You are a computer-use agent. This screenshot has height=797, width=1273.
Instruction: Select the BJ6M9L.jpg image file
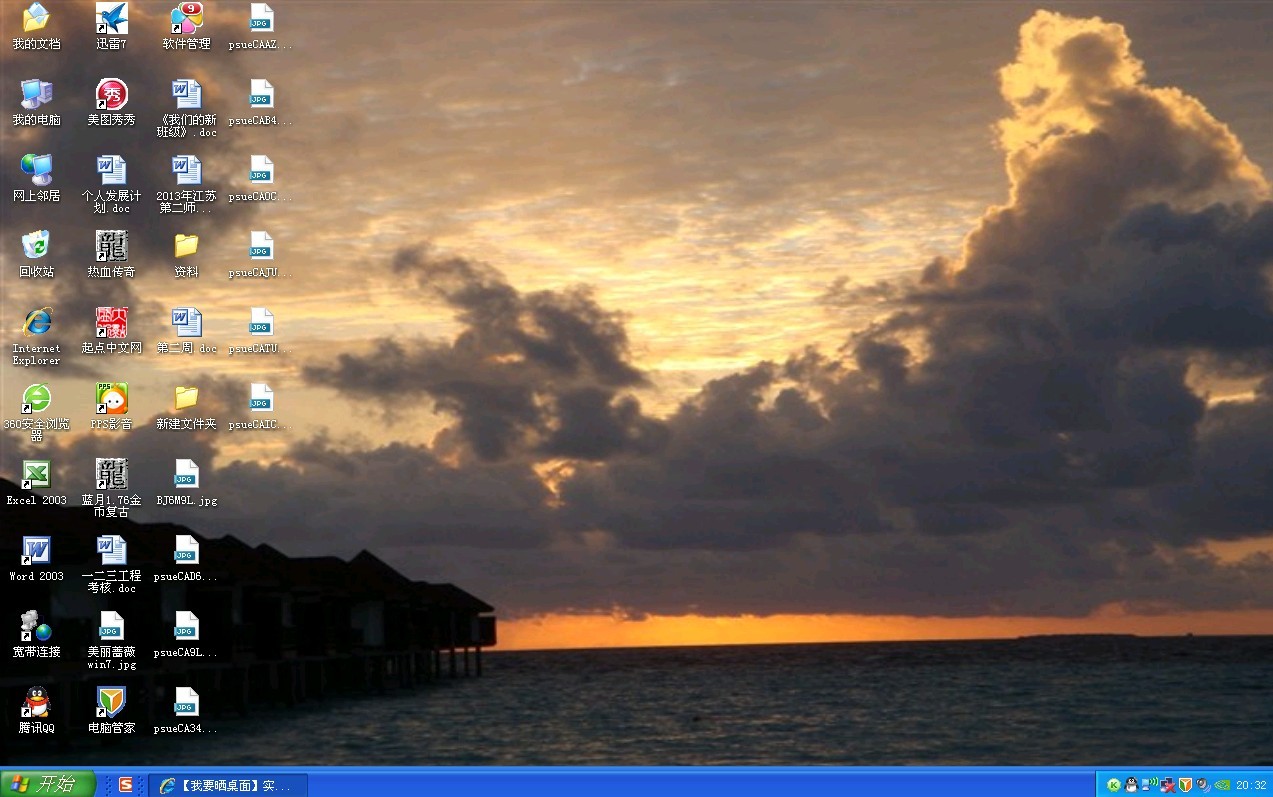[x=186, y=475]
